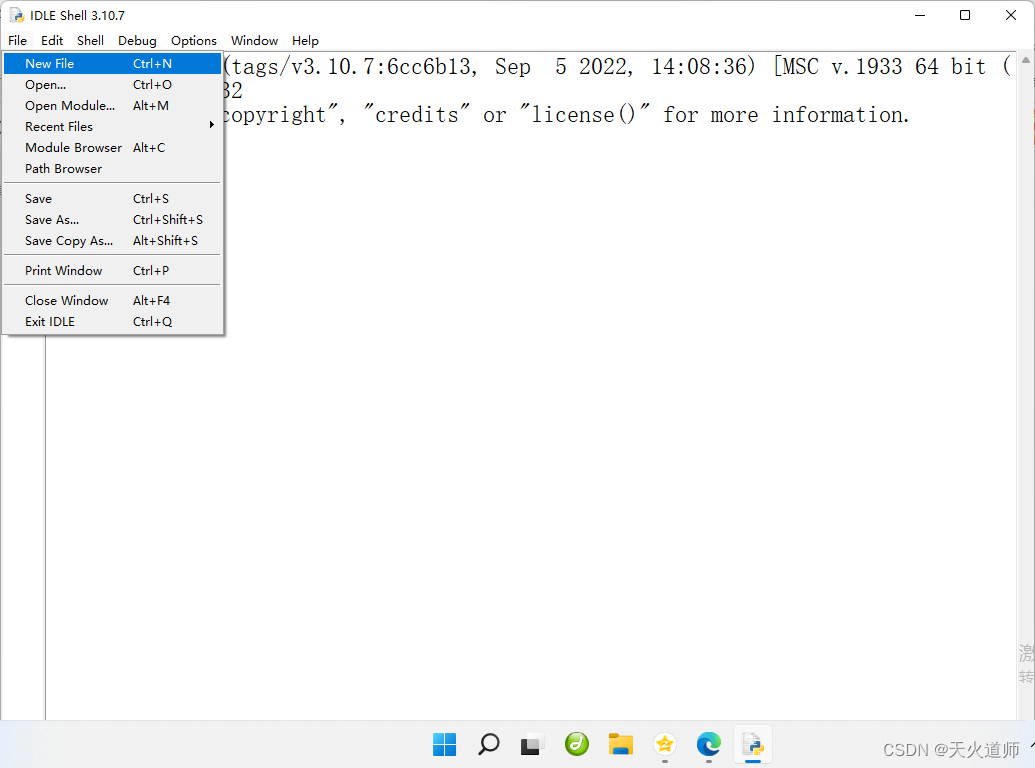Image resolution: width=1035 pixels, height=768 pixels.
Task: Click Exit IDLE in the File menu
Action: tap(112, 321)
